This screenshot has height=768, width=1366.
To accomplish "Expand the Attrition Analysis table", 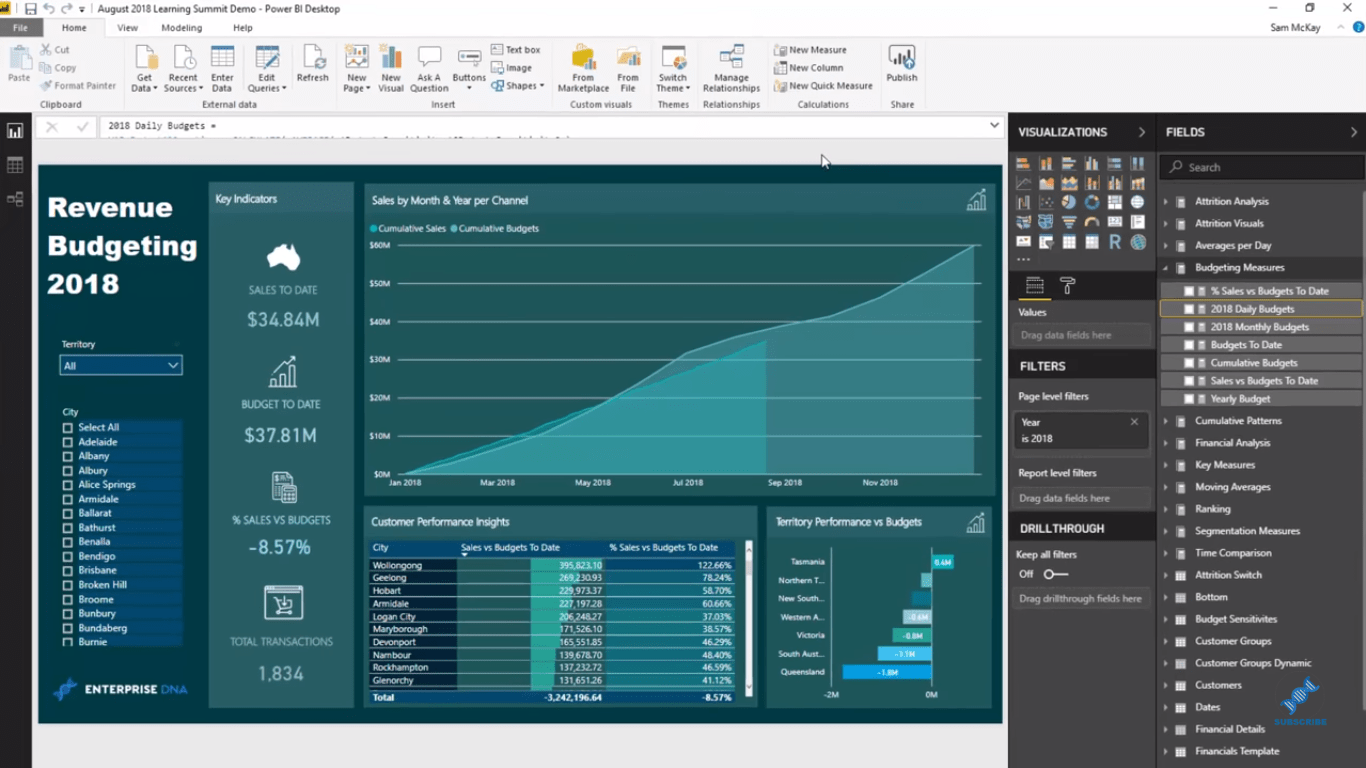I will (x=1166, y=202).
